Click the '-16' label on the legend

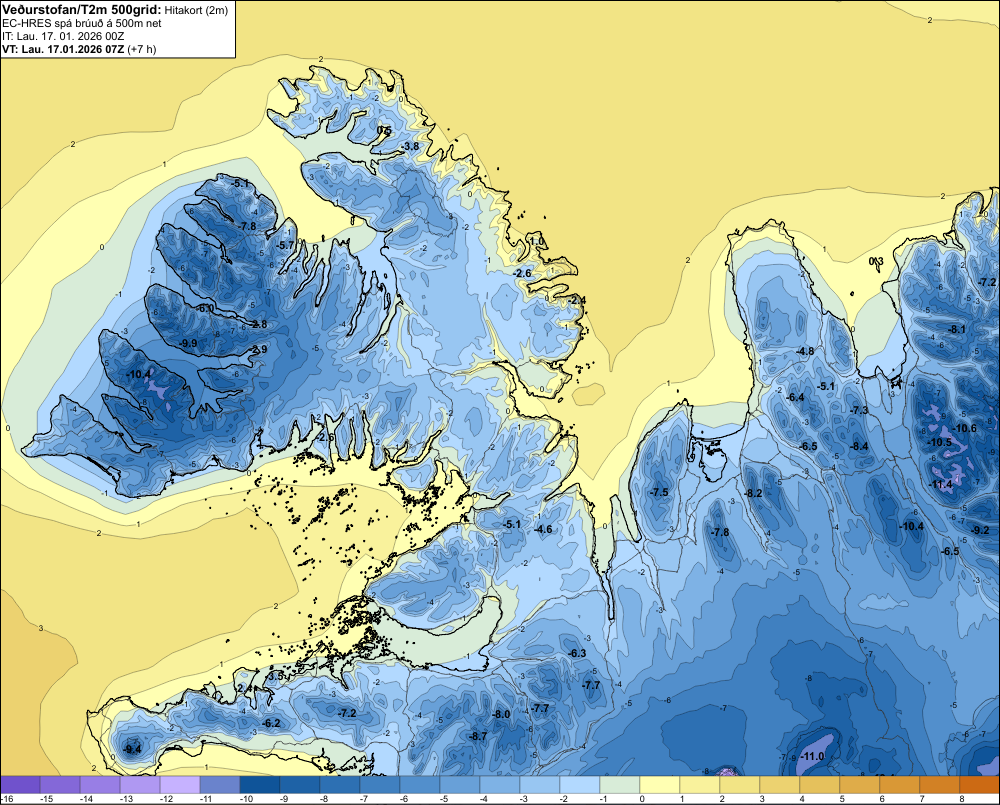[x=7, y=799]
